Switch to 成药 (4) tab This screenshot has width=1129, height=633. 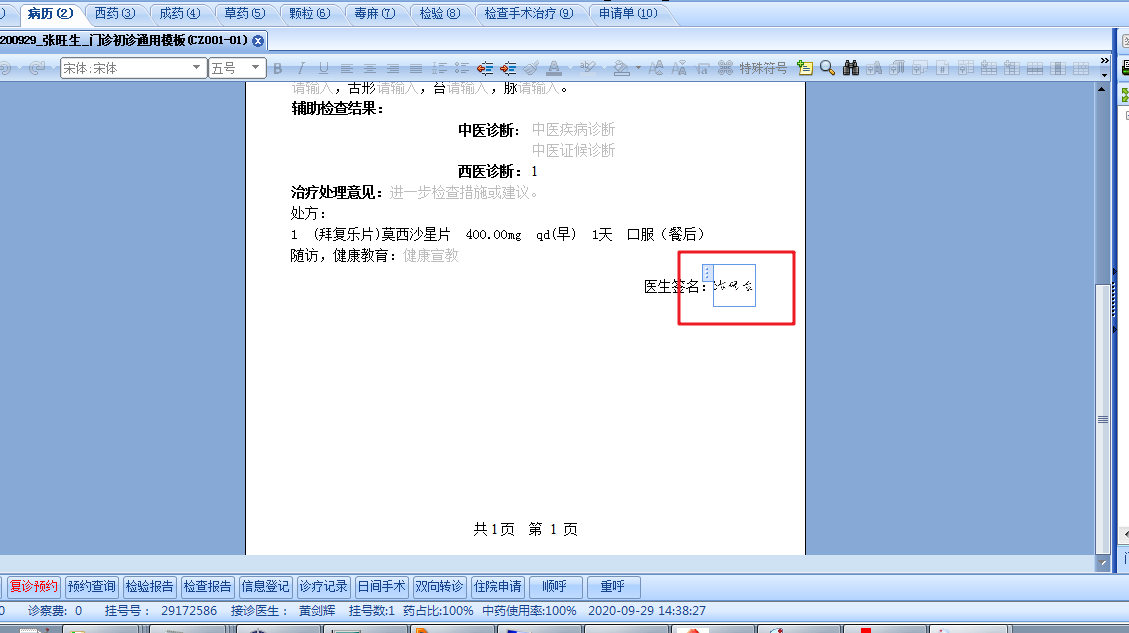click(180, 14)
